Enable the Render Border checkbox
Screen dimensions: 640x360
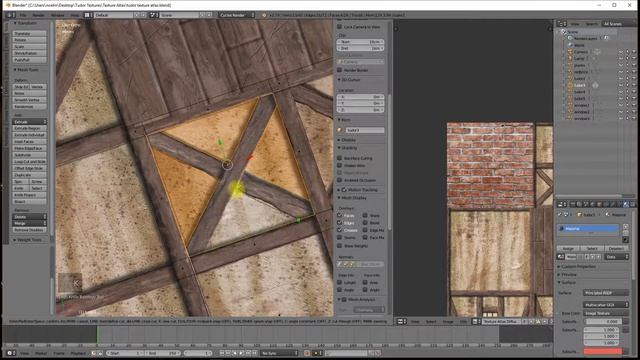pyautogui.click(x=339, y=70)
